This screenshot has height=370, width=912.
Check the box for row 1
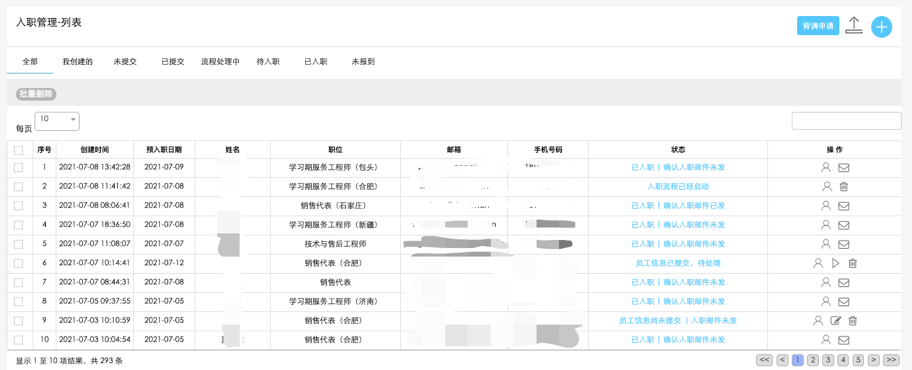pyautogui.click(x=19, y=168)
